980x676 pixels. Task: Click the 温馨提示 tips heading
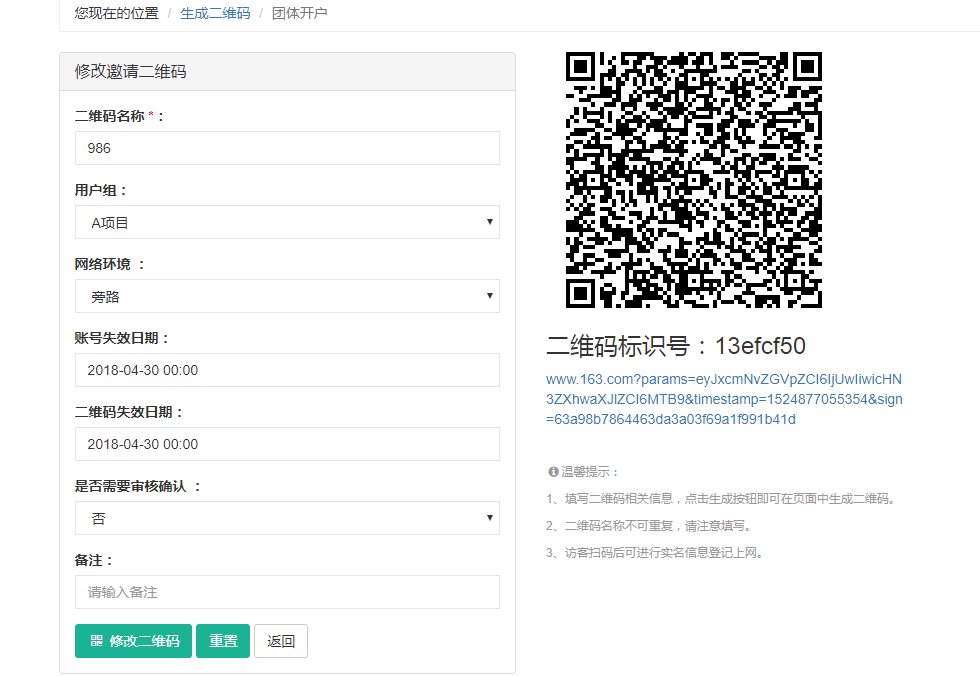coord(589,472)
